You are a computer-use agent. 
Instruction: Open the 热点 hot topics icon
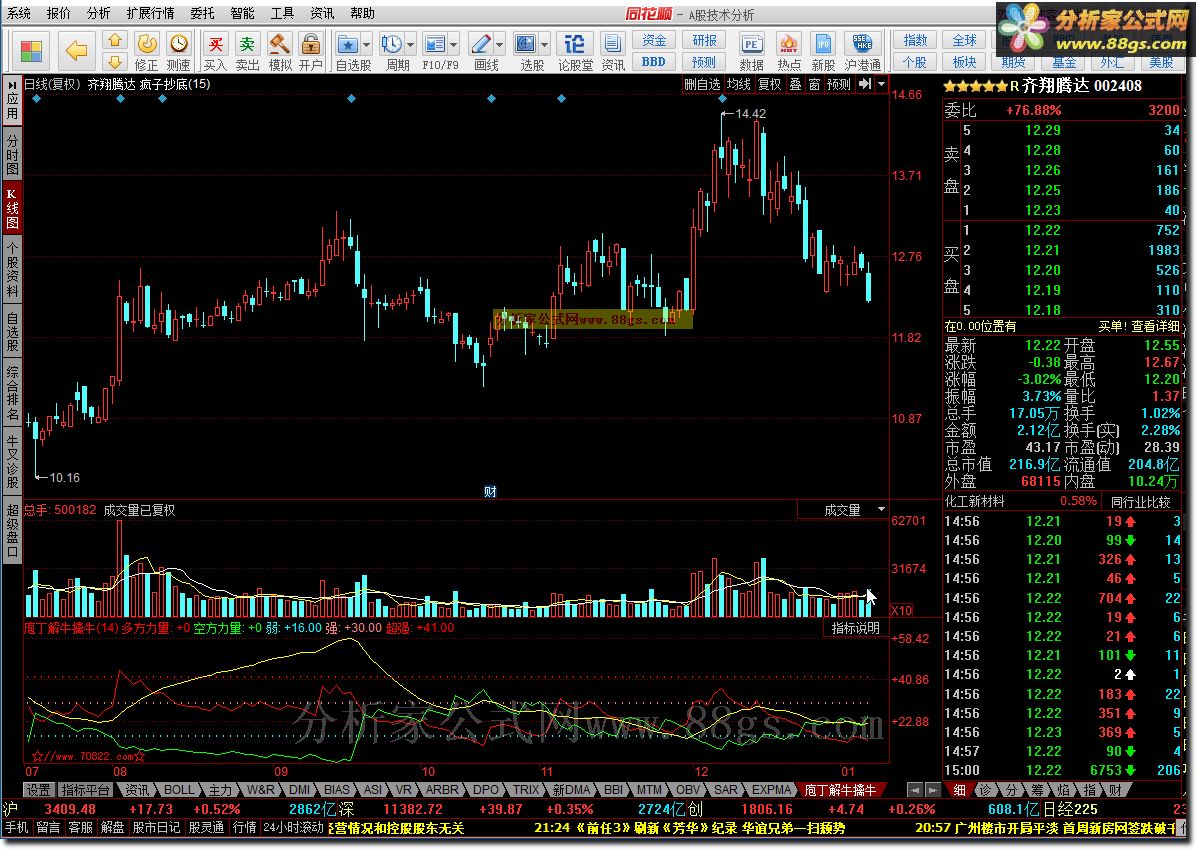point(788,51)
